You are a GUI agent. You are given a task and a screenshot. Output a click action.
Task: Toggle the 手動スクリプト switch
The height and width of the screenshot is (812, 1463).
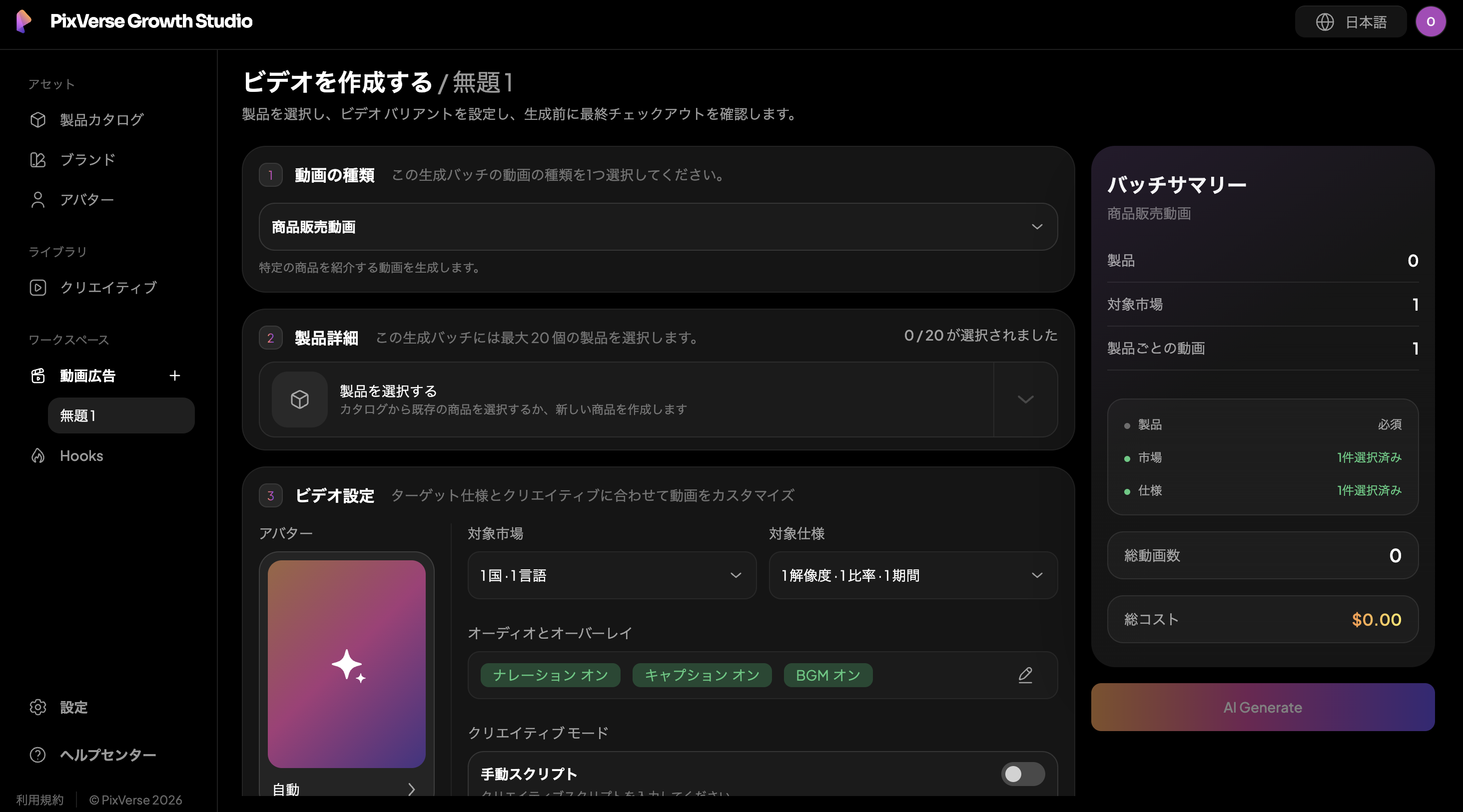click(x=1023, y=774)
